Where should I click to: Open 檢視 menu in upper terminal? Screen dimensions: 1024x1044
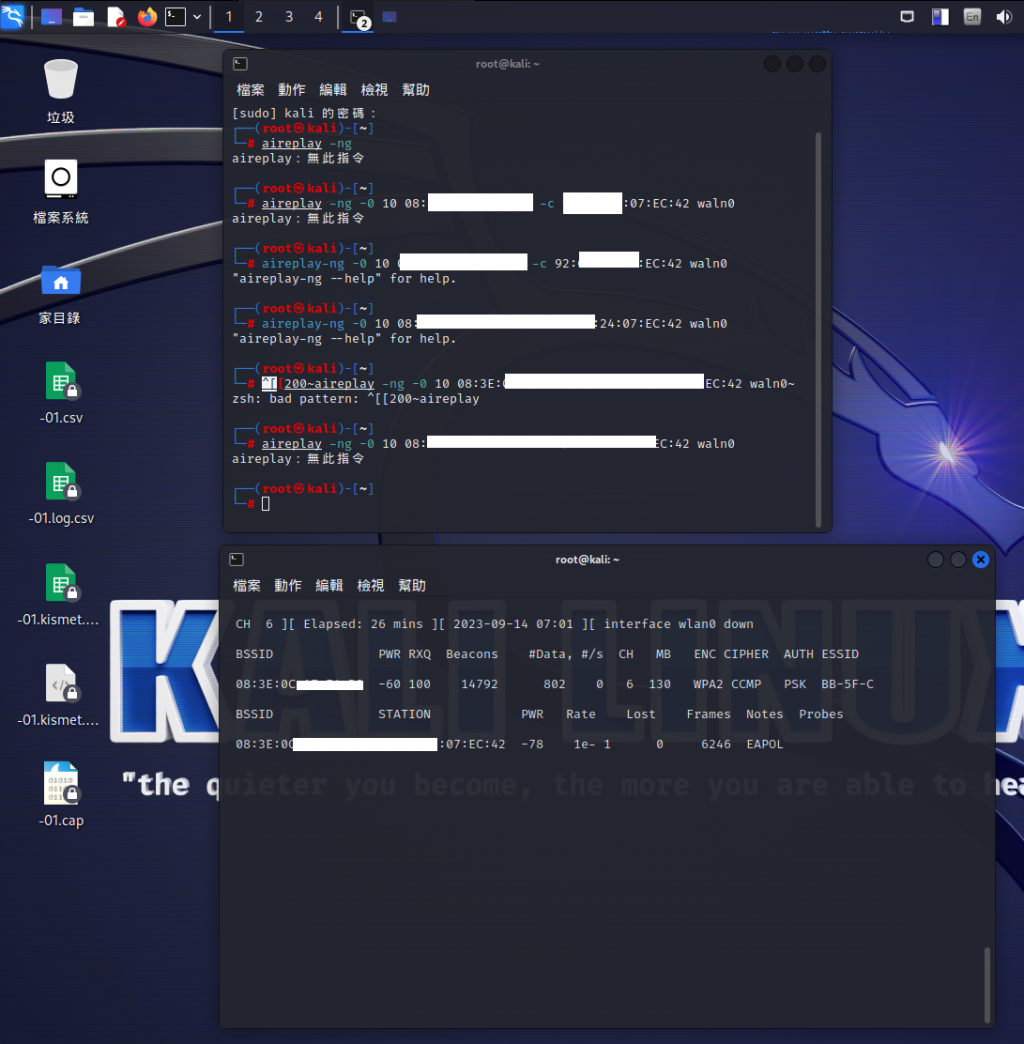click(x=374, y=90)
